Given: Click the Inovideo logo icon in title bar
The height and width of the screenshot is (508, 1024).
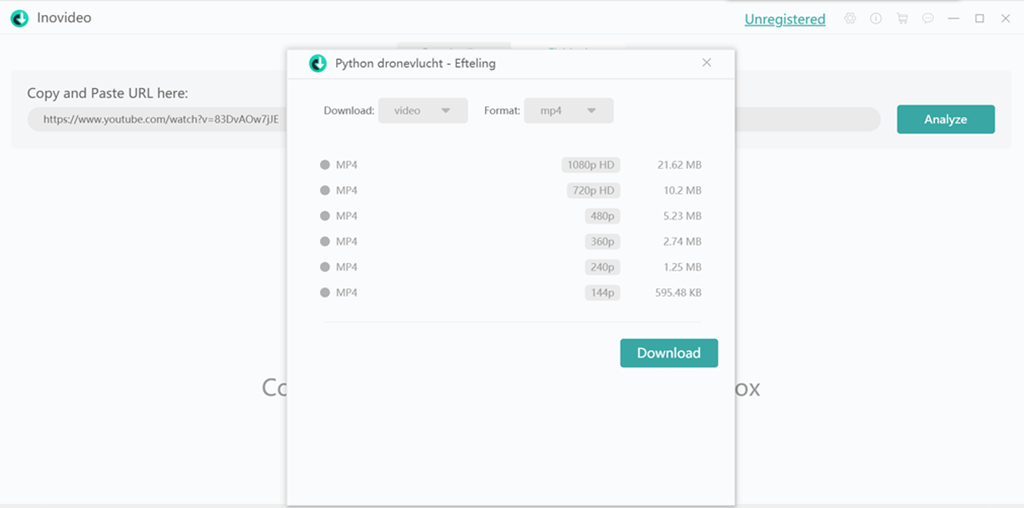Looking at the screenshot, I should [20, 19].
